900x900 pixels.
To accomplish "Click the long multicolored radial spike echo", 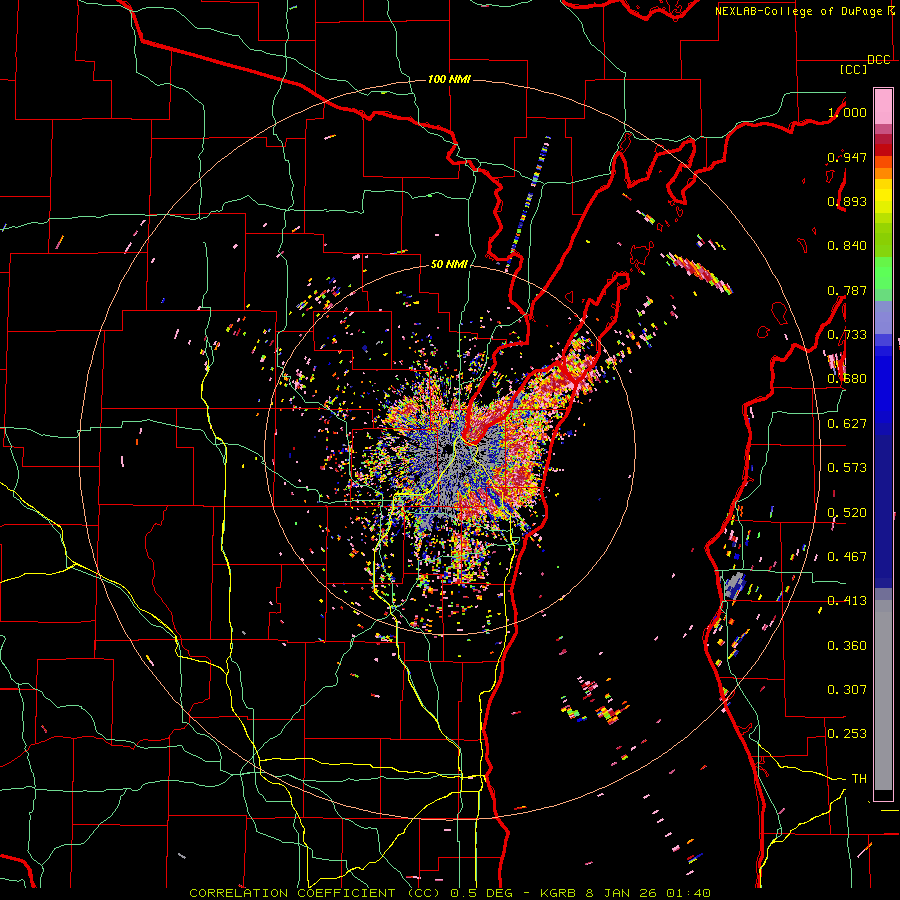I will (527, 203).
